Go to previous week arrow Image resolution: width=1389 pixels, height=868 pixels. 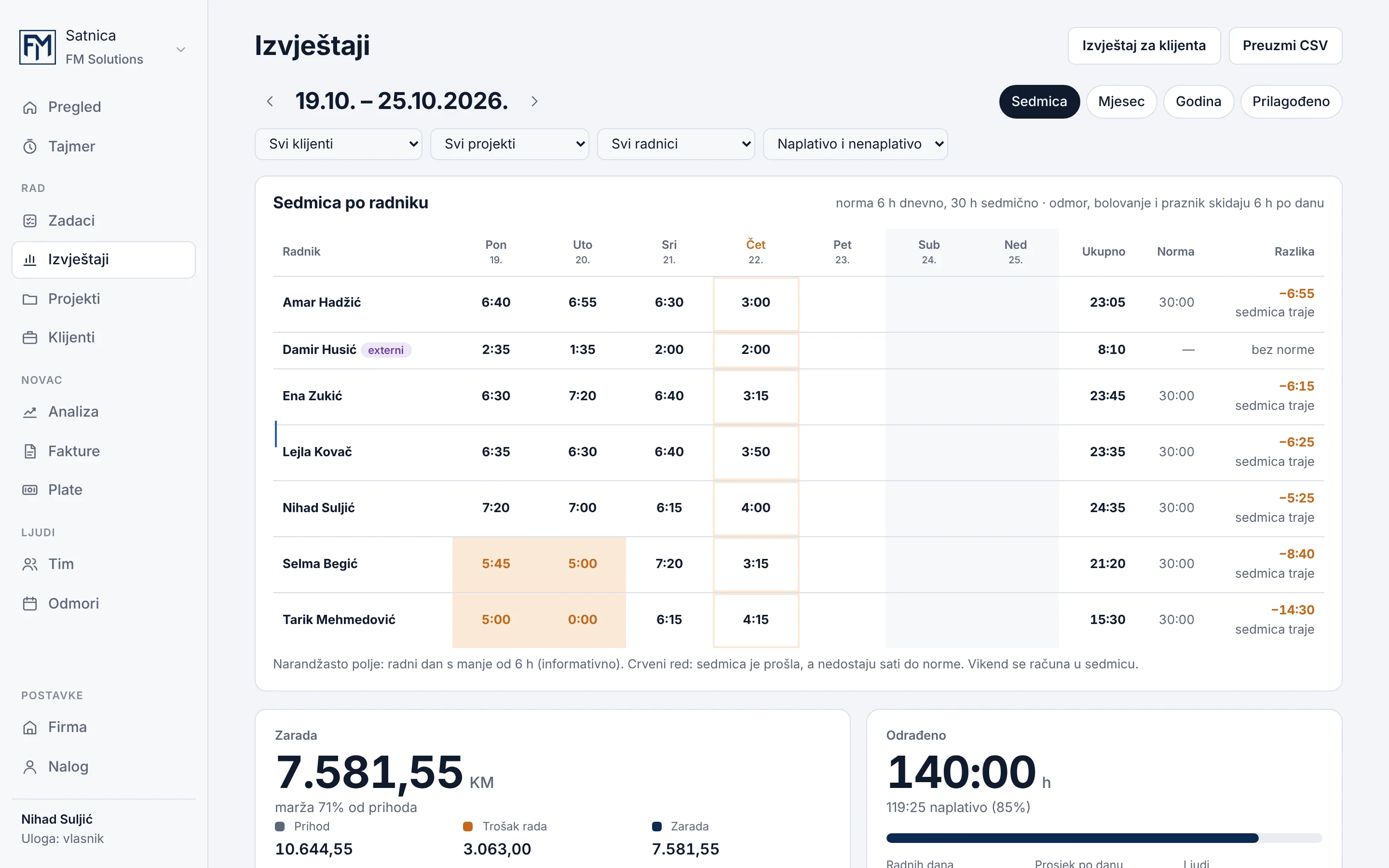270,102
